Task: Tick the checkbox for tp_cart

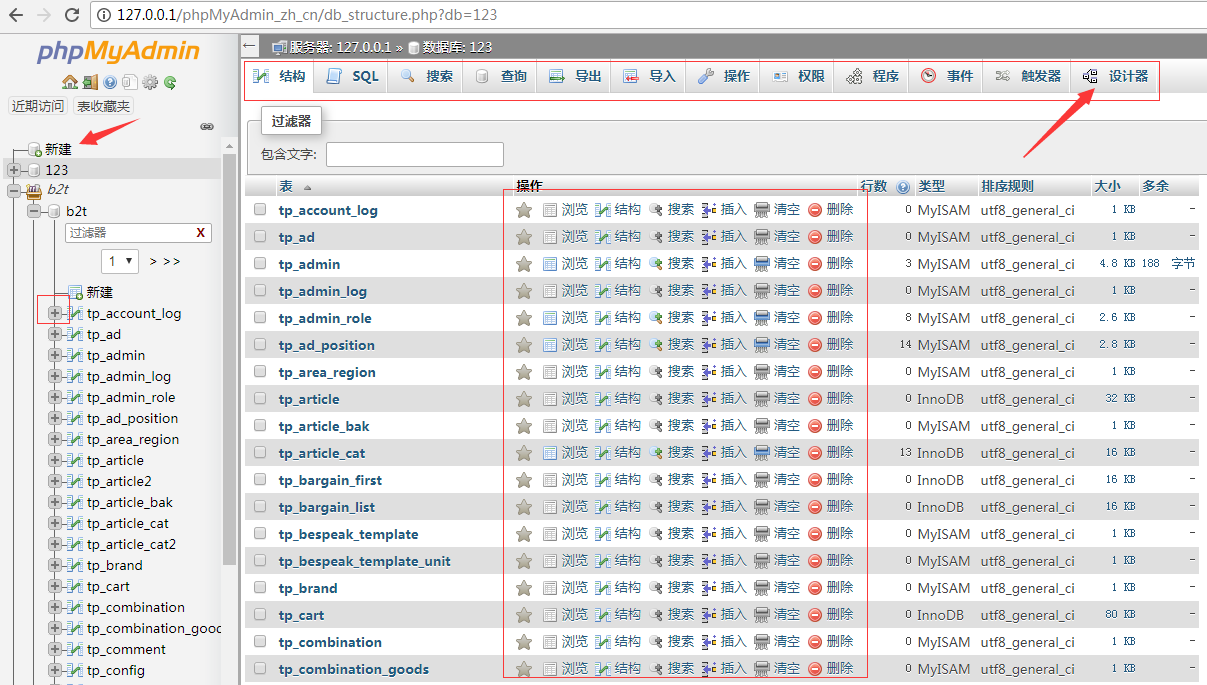Action: pos(259,615)
